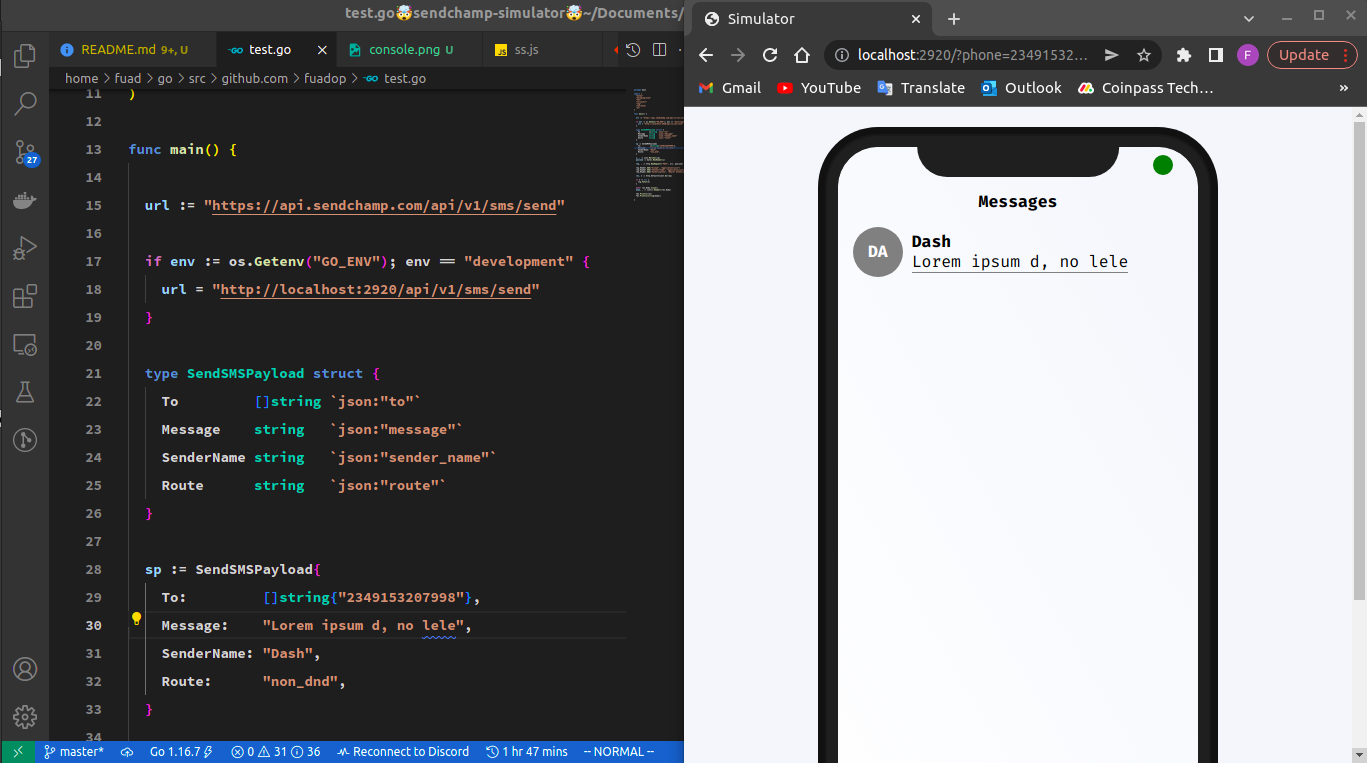Viewport: 1367px width, 763px height.
Task: View site information icon in address bar
Action: pyautogui.click(x=842, y=55)
